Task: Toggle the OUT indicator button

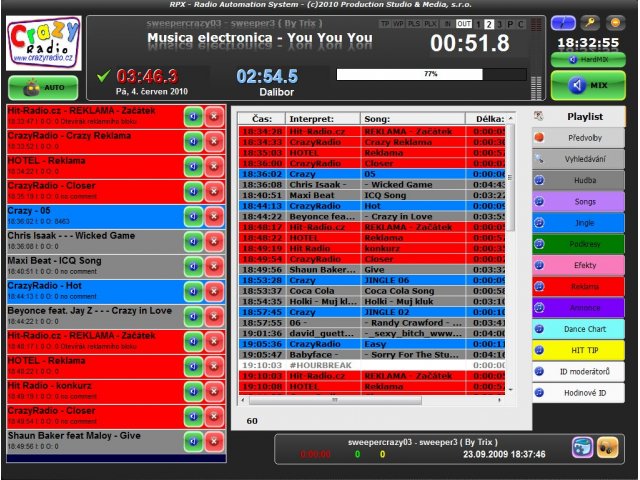Action: (x=463, y=22)
